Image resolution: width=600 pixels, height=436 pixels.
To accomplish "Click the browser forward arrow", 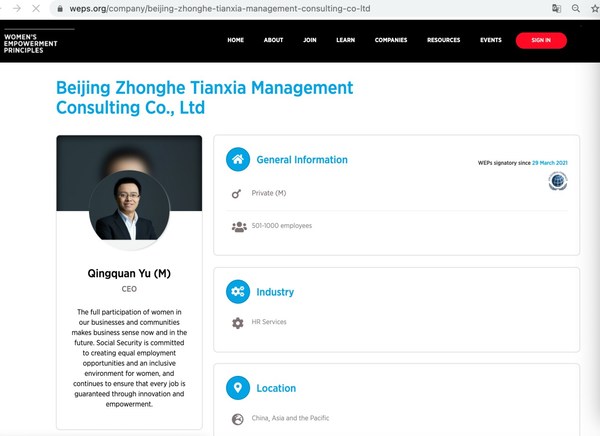I will 15,8.
